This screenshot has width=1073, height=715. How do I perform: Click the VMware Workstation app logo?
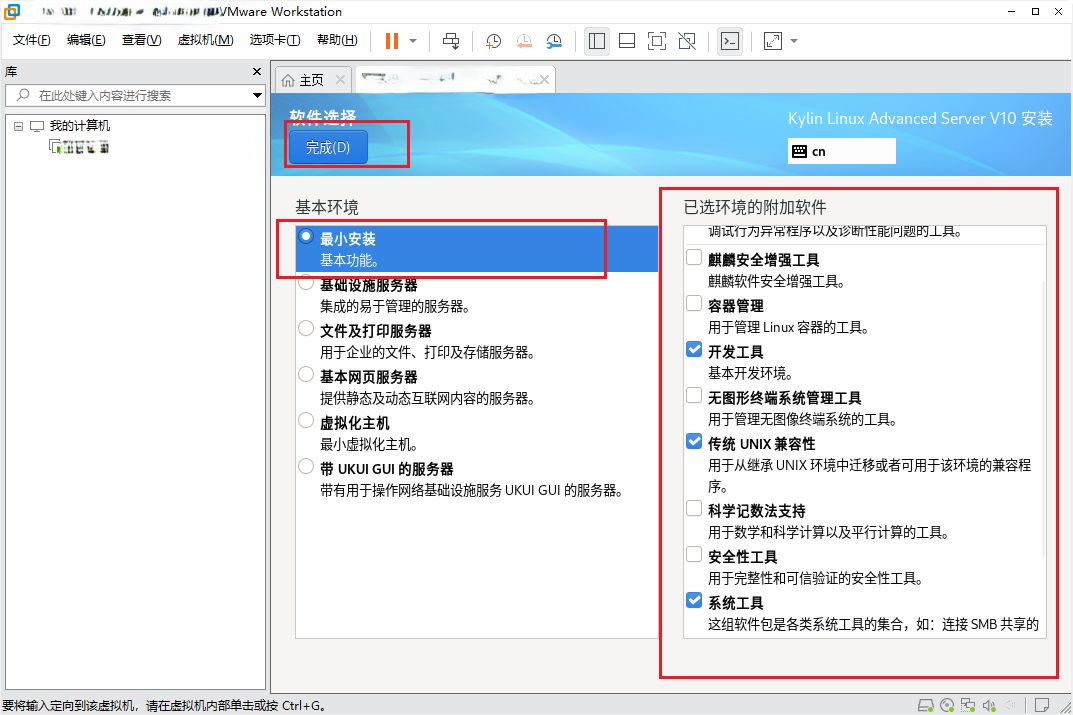coord(12,12)
